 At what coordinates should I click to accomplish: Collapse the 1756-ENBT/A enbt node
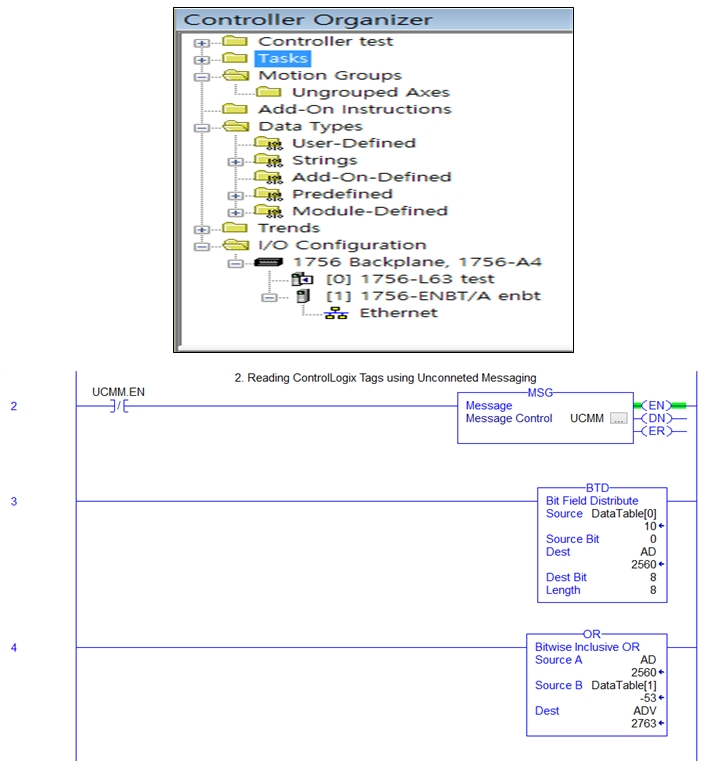coord(269,297)
